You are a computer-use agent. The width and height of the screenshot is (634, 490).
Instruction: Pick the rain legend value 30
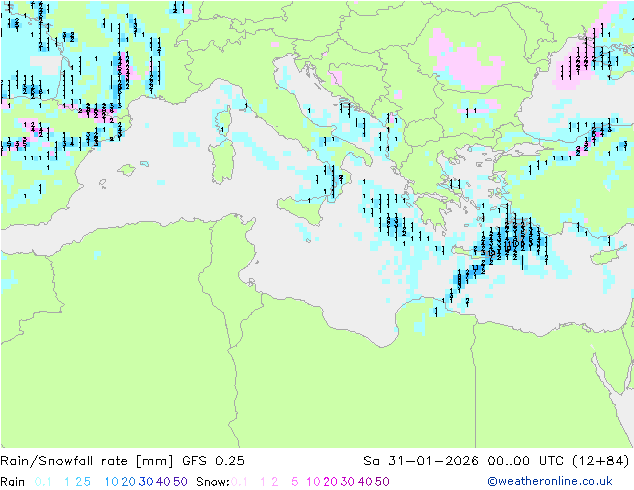click(146, 482)
